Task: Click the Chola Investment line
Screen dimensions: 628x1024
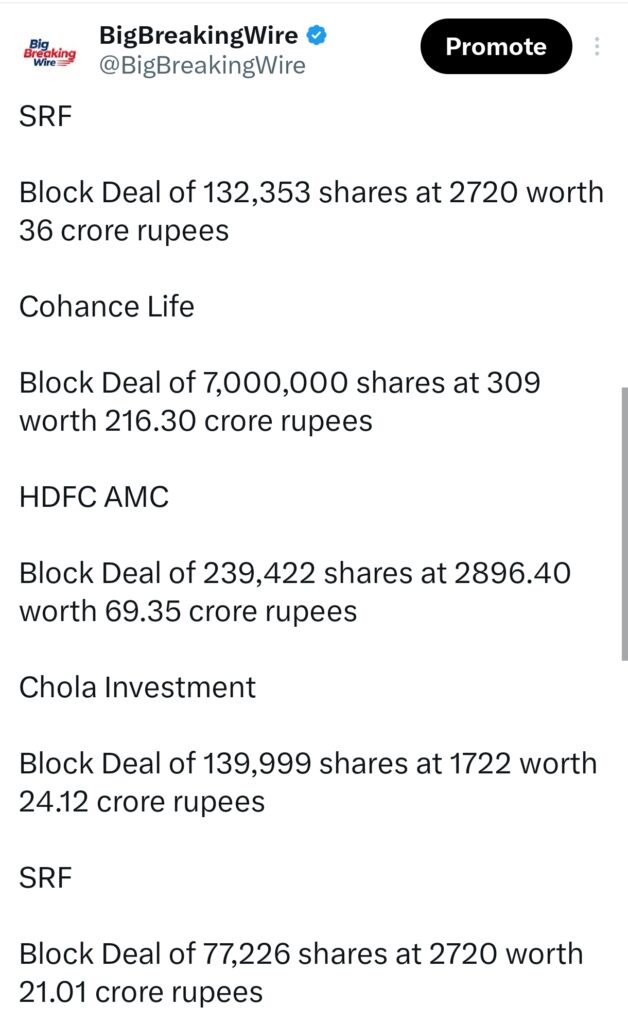Action: pos(137,687)
